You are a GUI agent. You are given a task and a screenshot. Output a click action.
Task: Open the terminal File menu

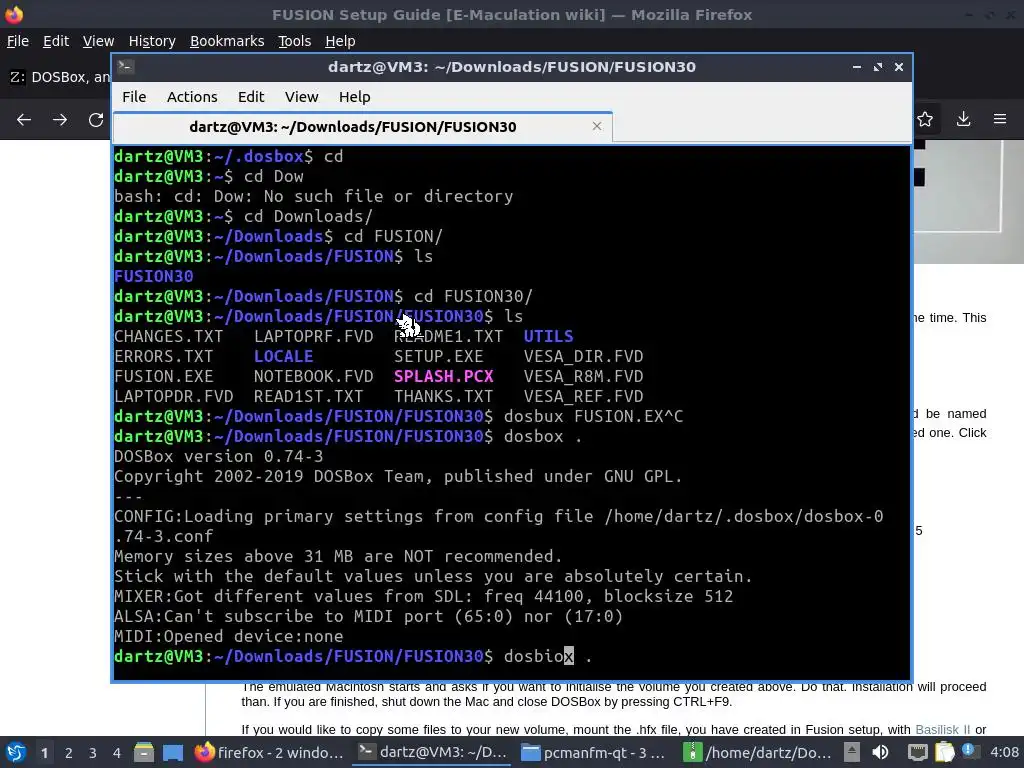pos(134,97)
